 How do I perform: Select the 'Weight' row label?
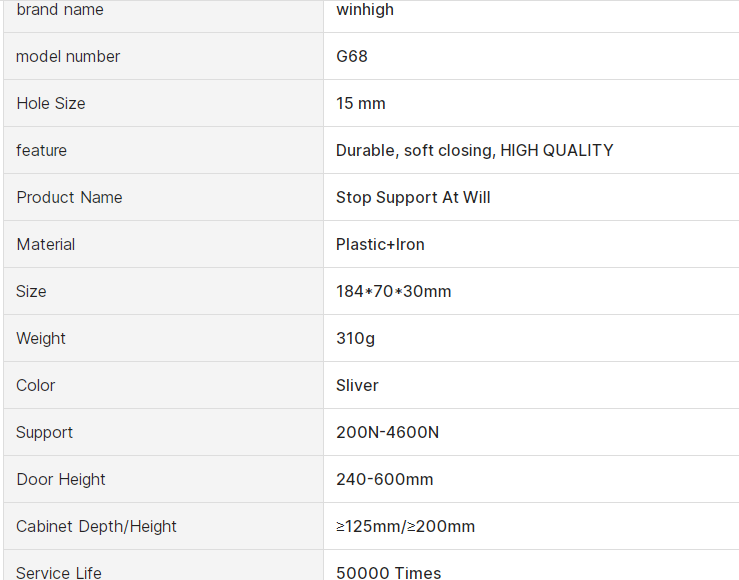pyautogui.click(x=41, y=339)
